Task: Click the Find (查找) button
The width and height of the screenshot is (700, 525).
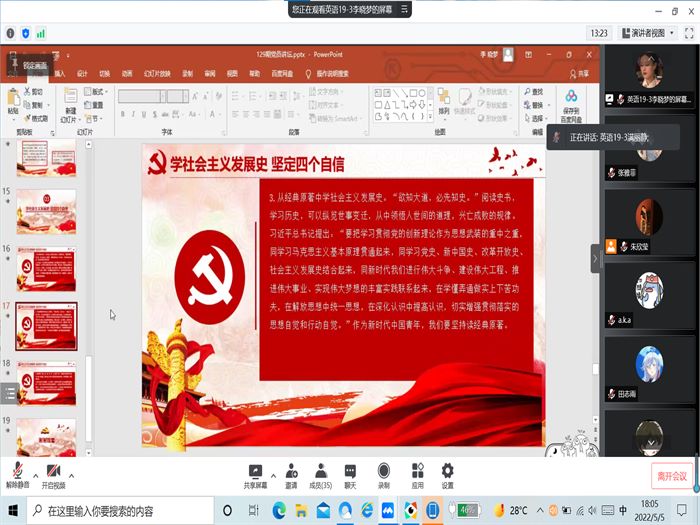Action: [534, 92]
